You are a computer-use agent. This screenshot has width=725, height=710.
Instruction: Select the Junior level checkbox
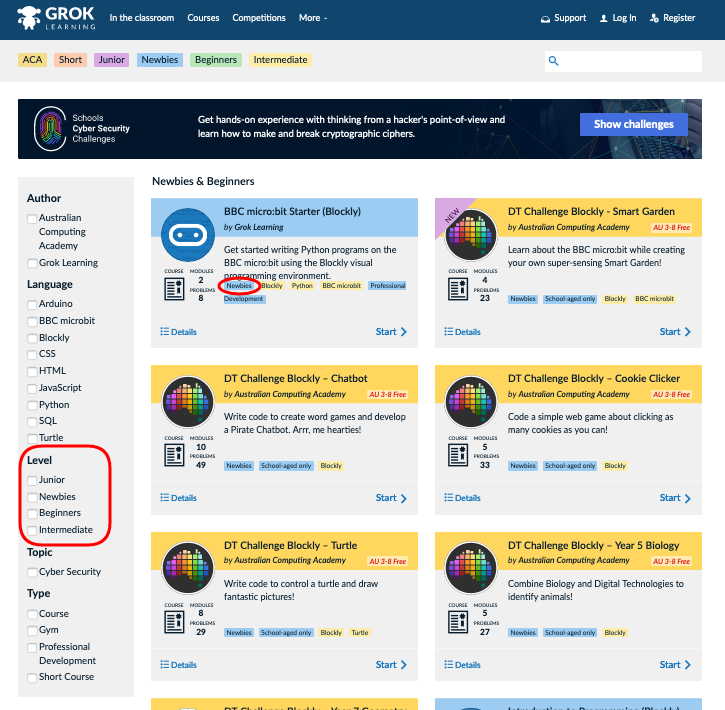(x=32, y=481)
